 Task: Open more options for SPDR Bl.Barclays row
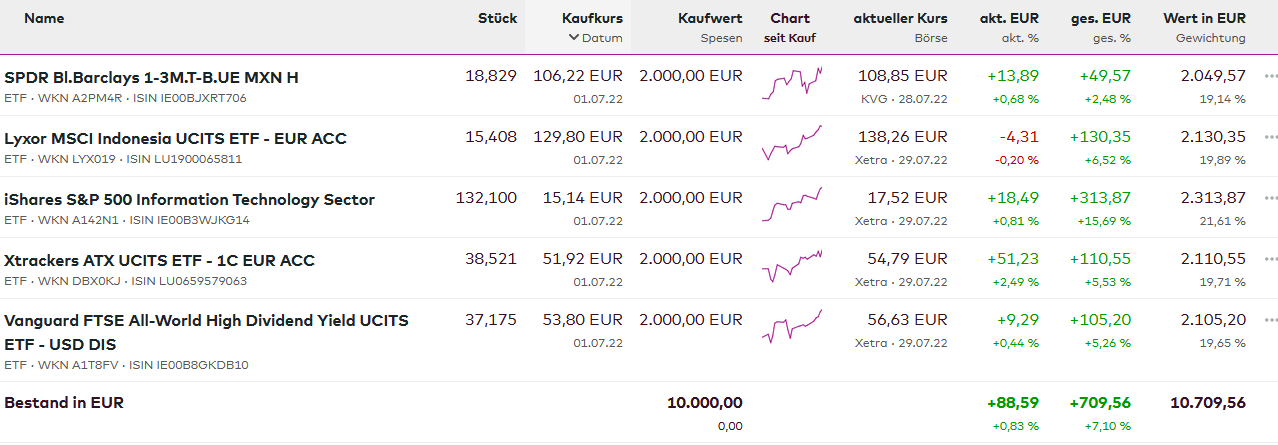tap(1270, 76)
